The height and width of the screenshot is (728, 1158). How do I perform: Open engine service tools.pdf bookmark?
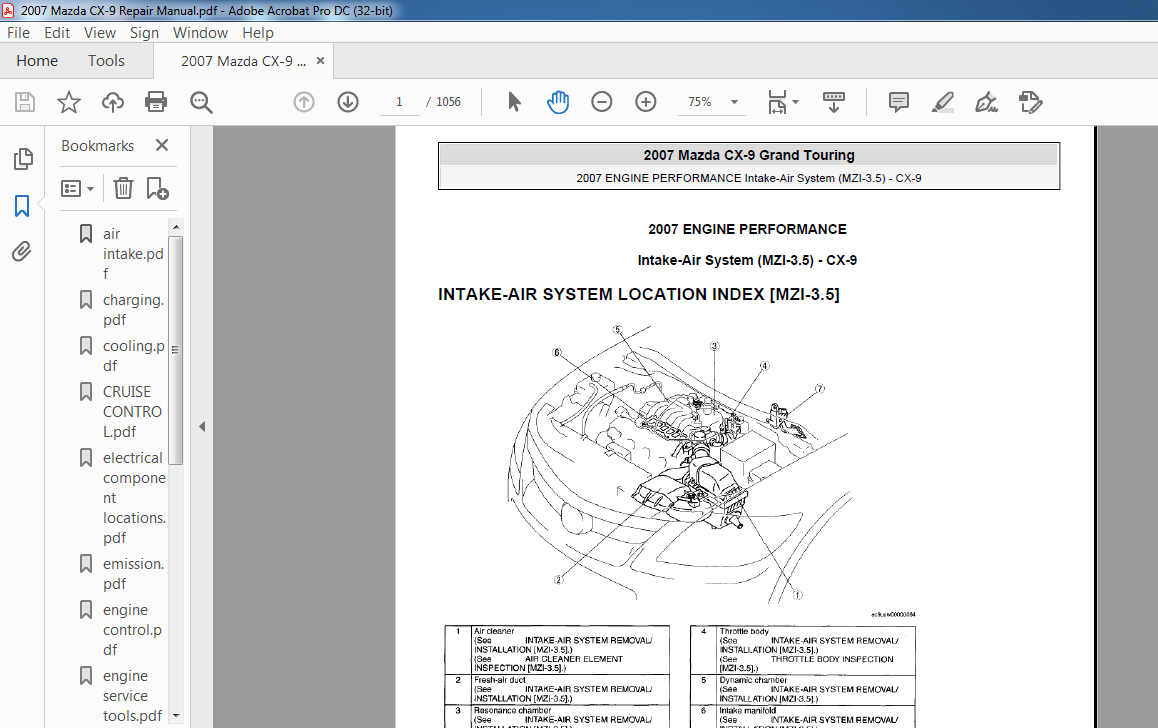[x=132, y=696]
